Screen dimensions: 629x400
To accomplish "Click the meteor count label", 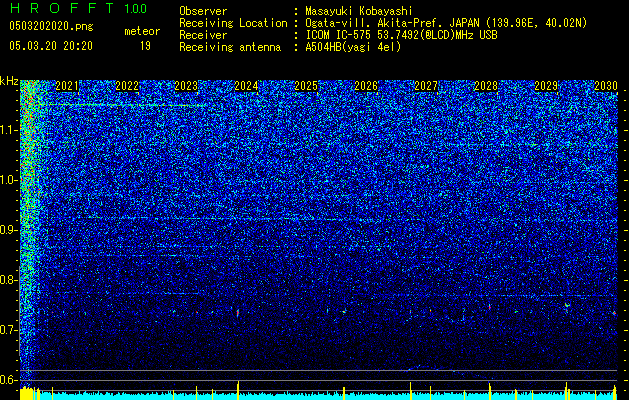I will [142, 31].
